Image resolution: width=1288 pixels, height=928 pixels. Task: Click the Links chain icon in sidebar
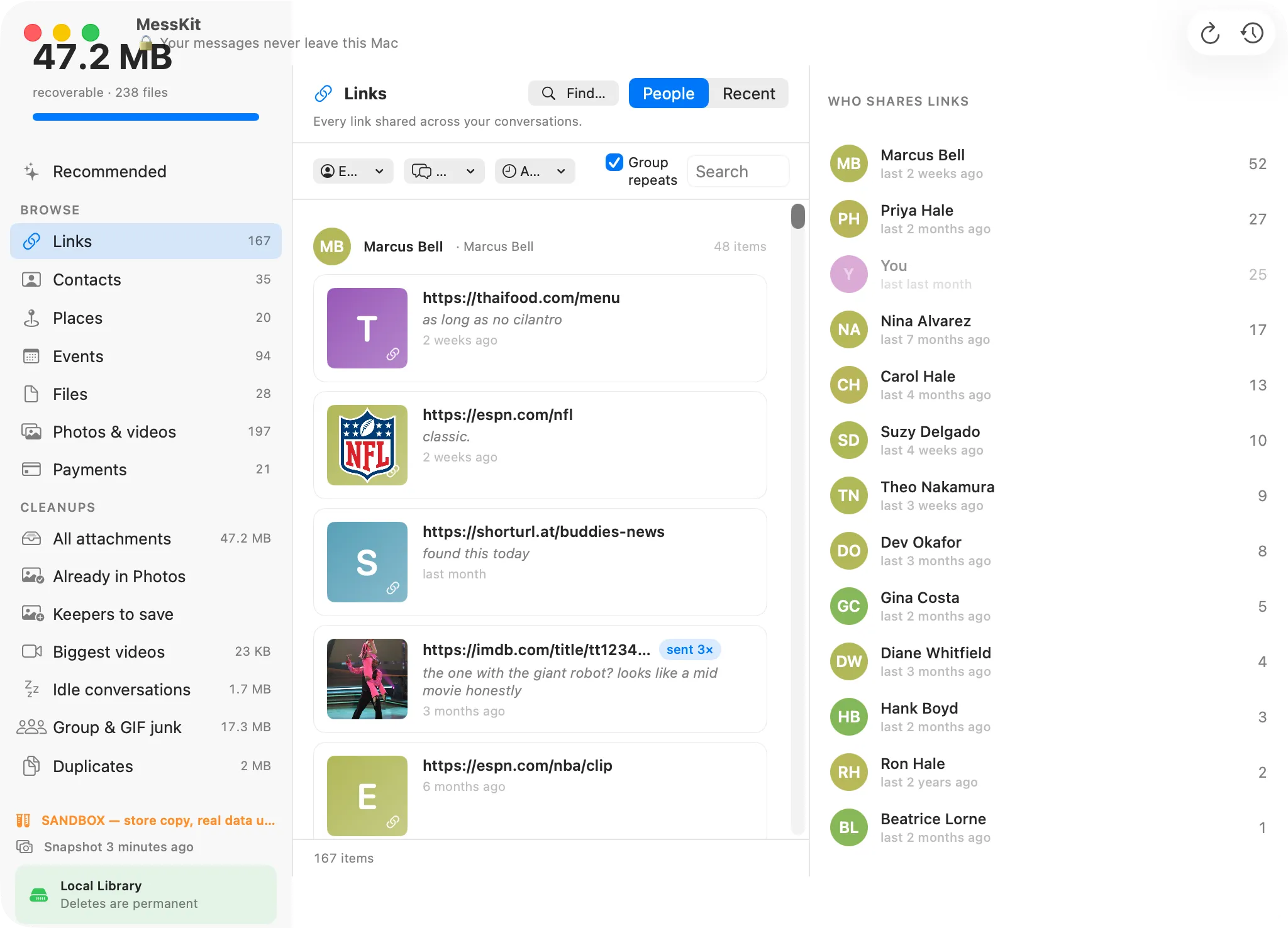click(x=31, y=241)
